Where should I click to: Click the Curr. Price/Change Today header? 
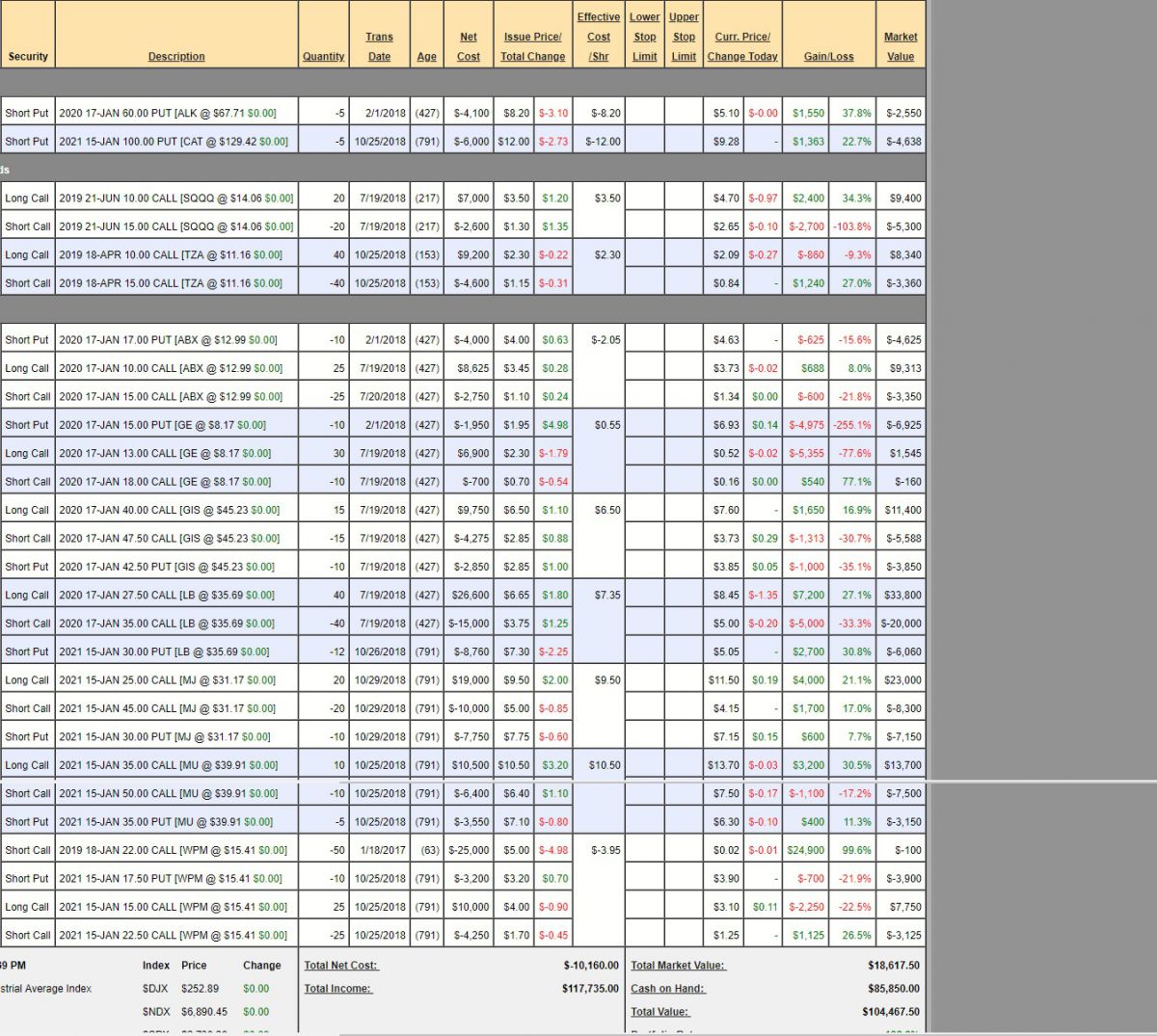pos(742,46)
